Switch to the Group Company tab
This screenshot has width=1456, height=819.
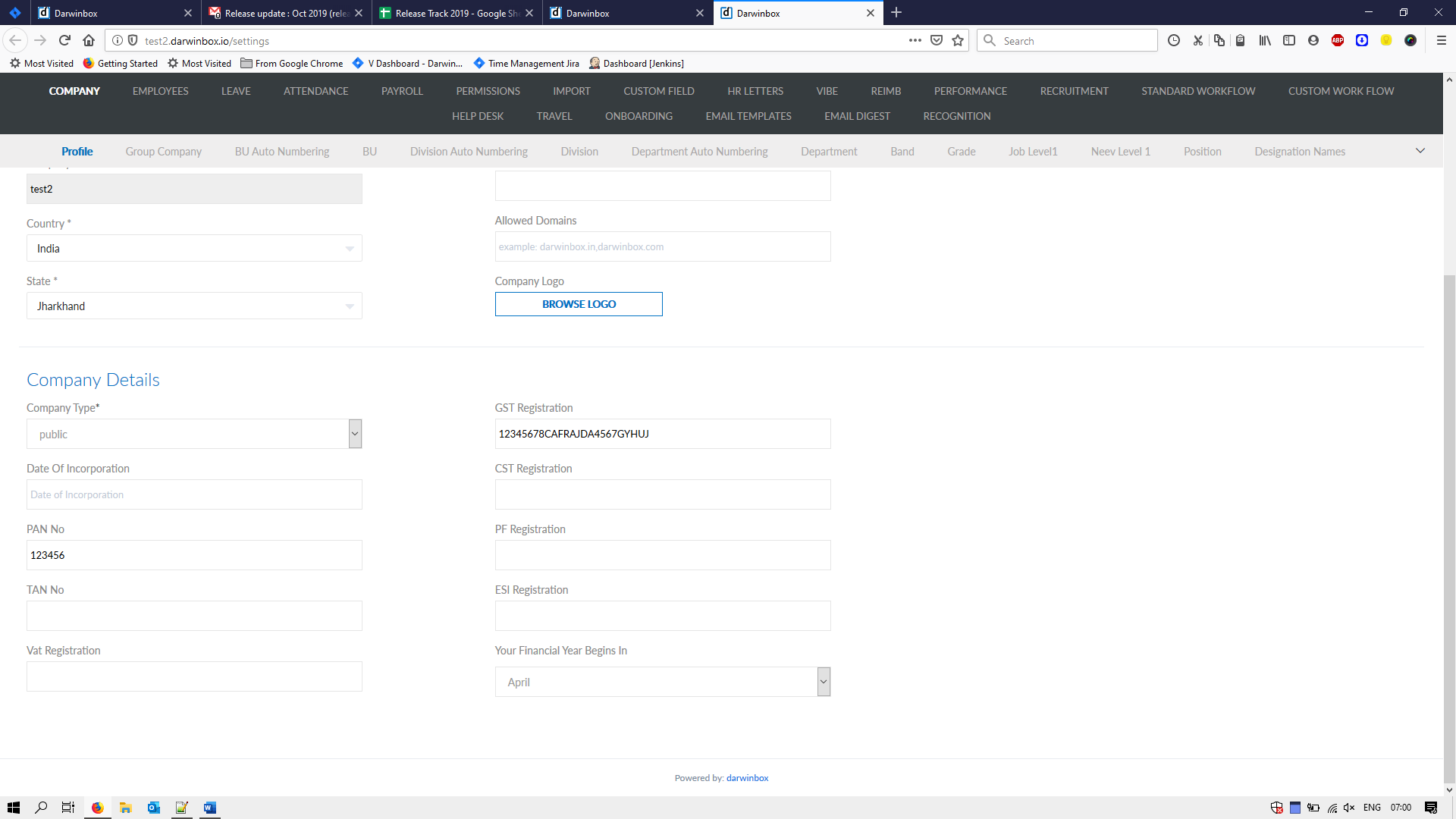coord(163,152)
